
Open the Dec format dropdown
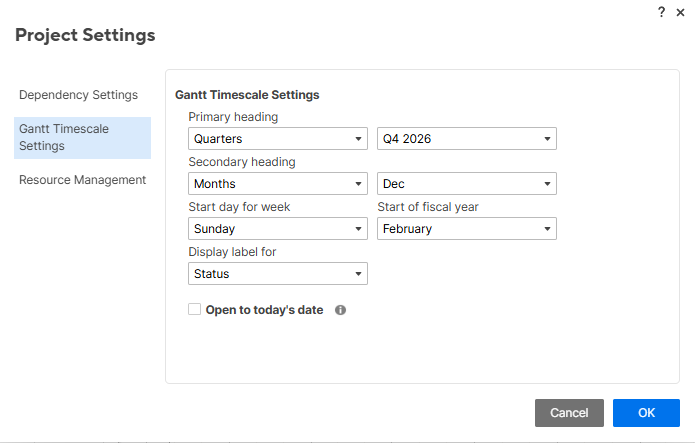click(x=467, y=184)
